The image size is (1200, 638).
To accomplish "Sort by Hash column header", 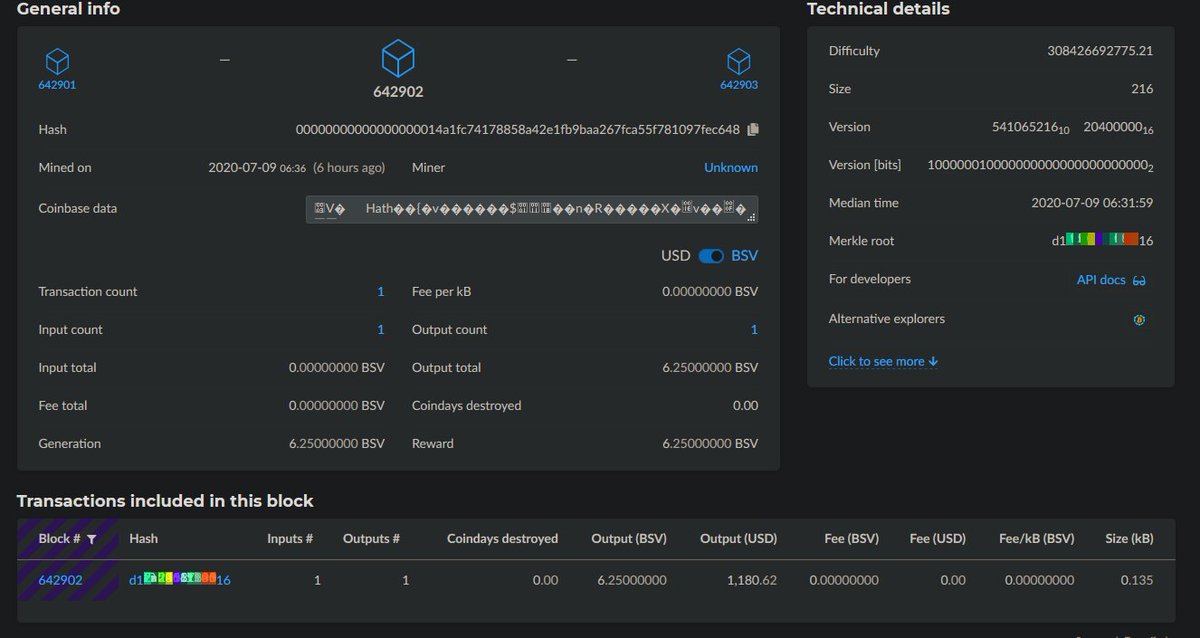I will coord(144,538).
